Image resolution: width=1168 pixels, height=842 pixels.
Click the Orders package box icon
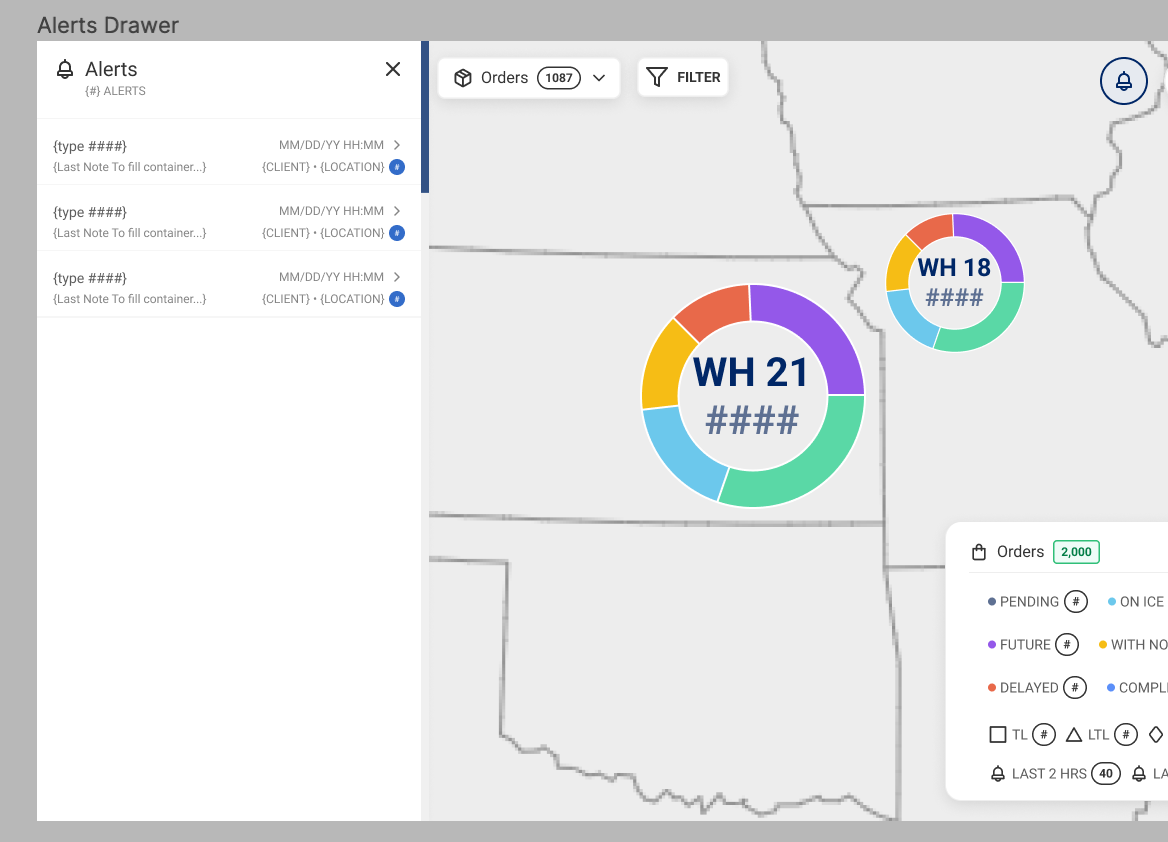463,77
